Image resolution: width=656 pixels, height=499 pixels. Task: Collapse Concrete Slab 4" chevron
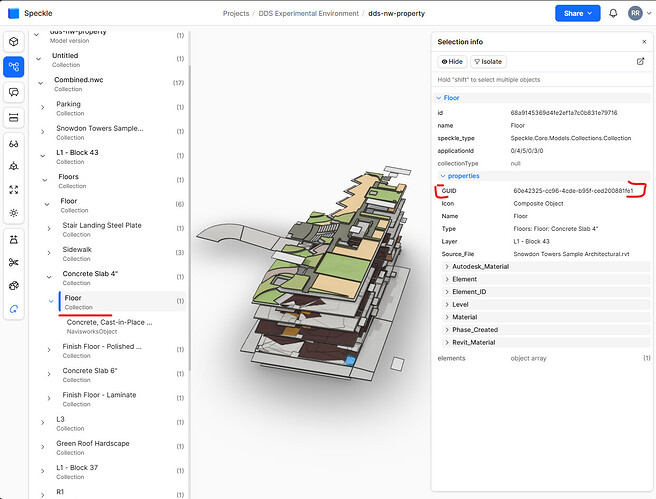click(49, 277)
